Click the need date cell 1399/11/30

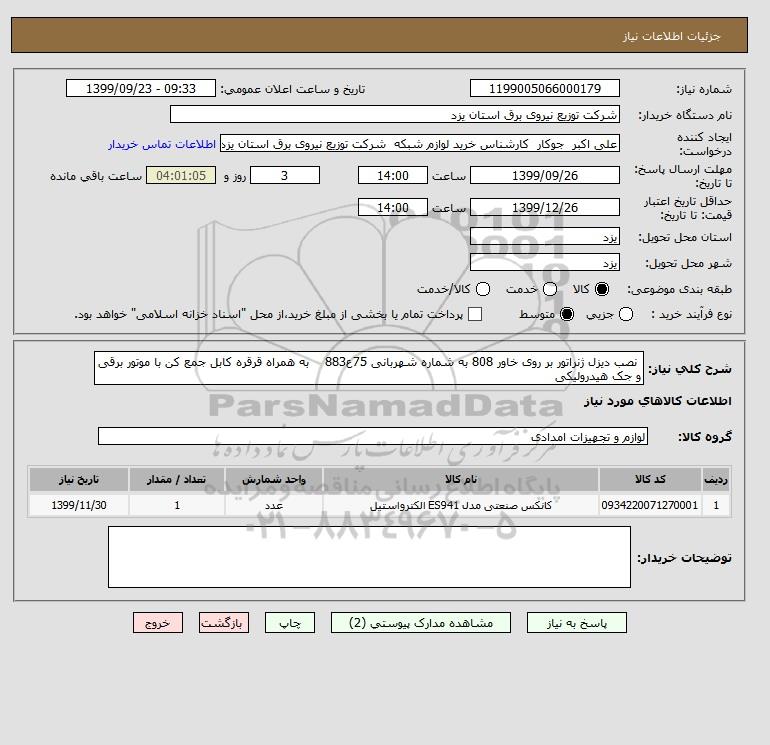(x=79, y=505)
